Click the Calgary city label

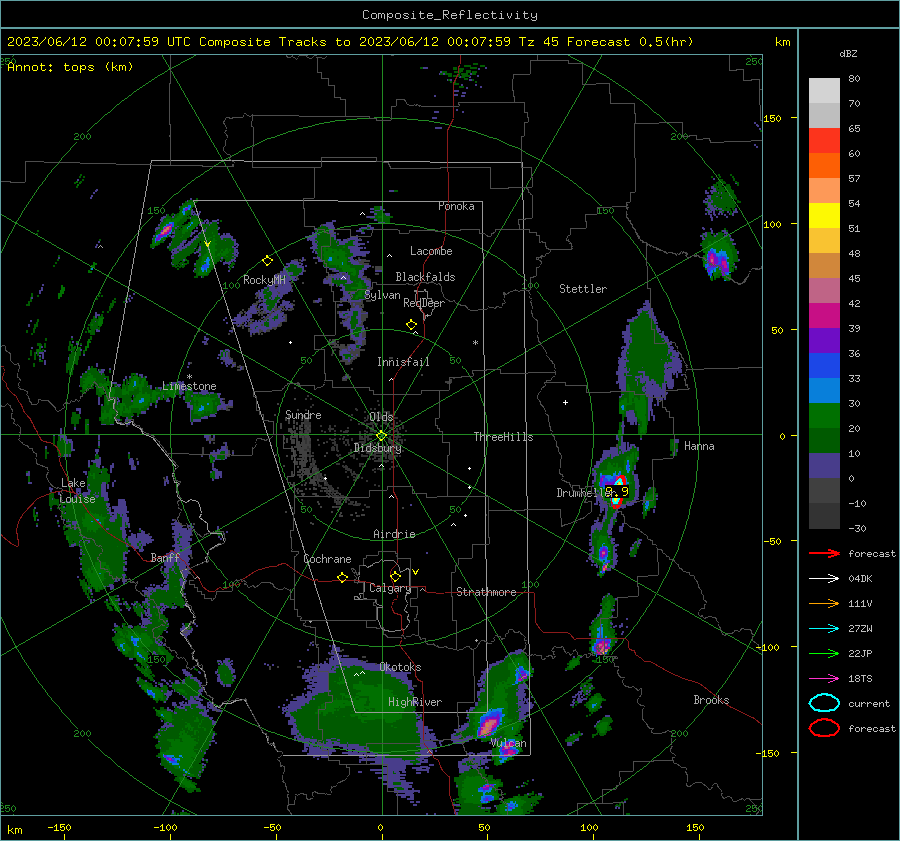click(x=390, y=588)
